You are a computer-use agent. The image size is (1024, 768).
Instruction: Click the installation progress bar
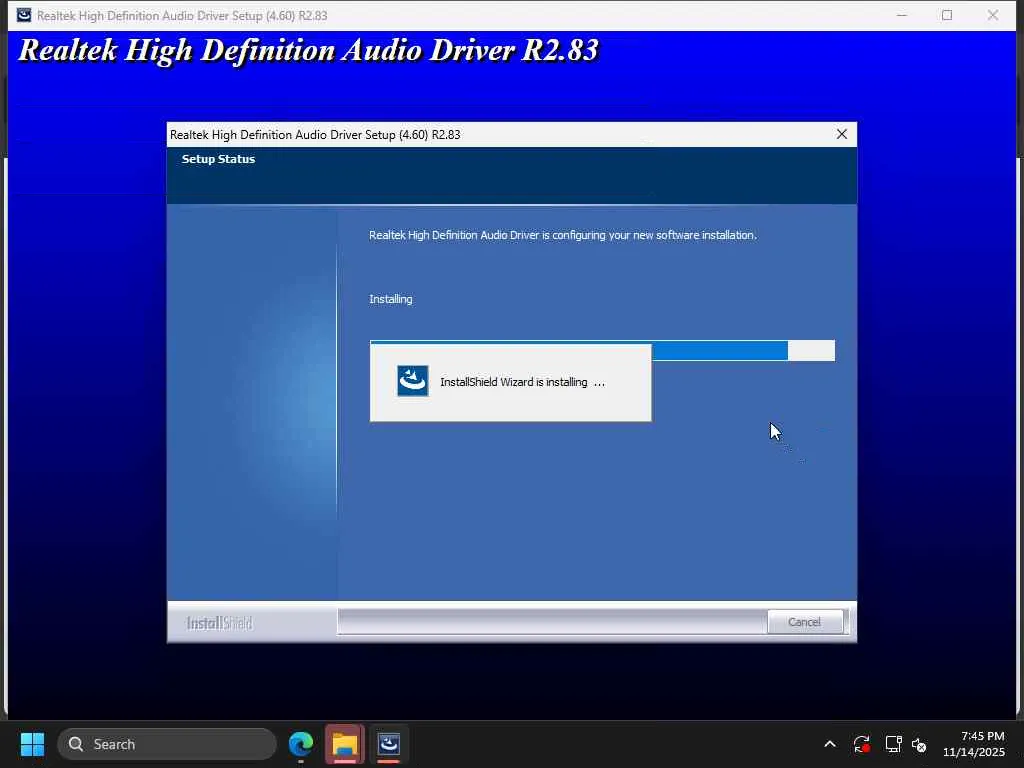click(x=602, y=350)
